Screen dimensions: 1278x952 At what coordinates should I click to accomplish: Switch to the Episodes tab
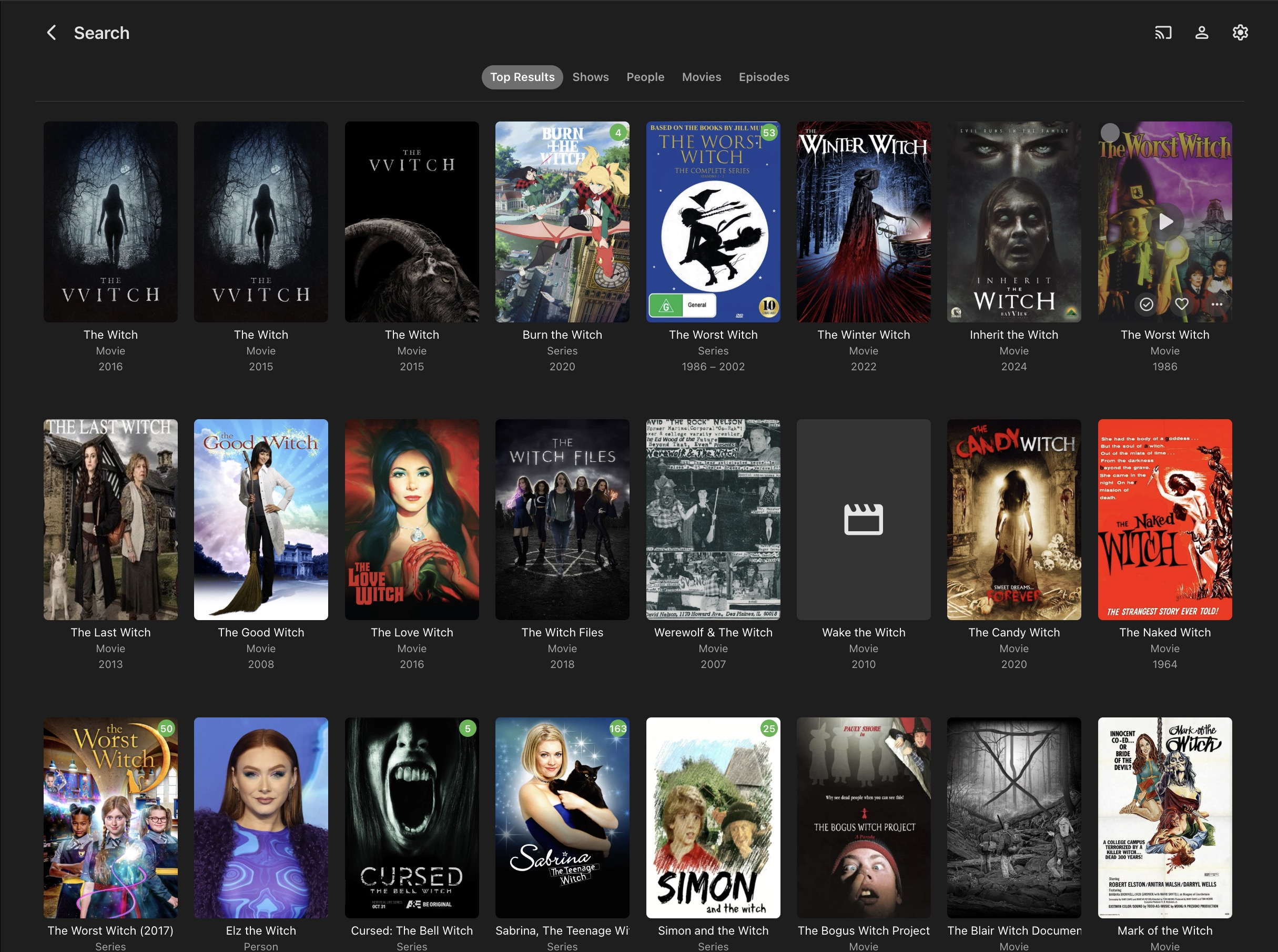[764, 77]
